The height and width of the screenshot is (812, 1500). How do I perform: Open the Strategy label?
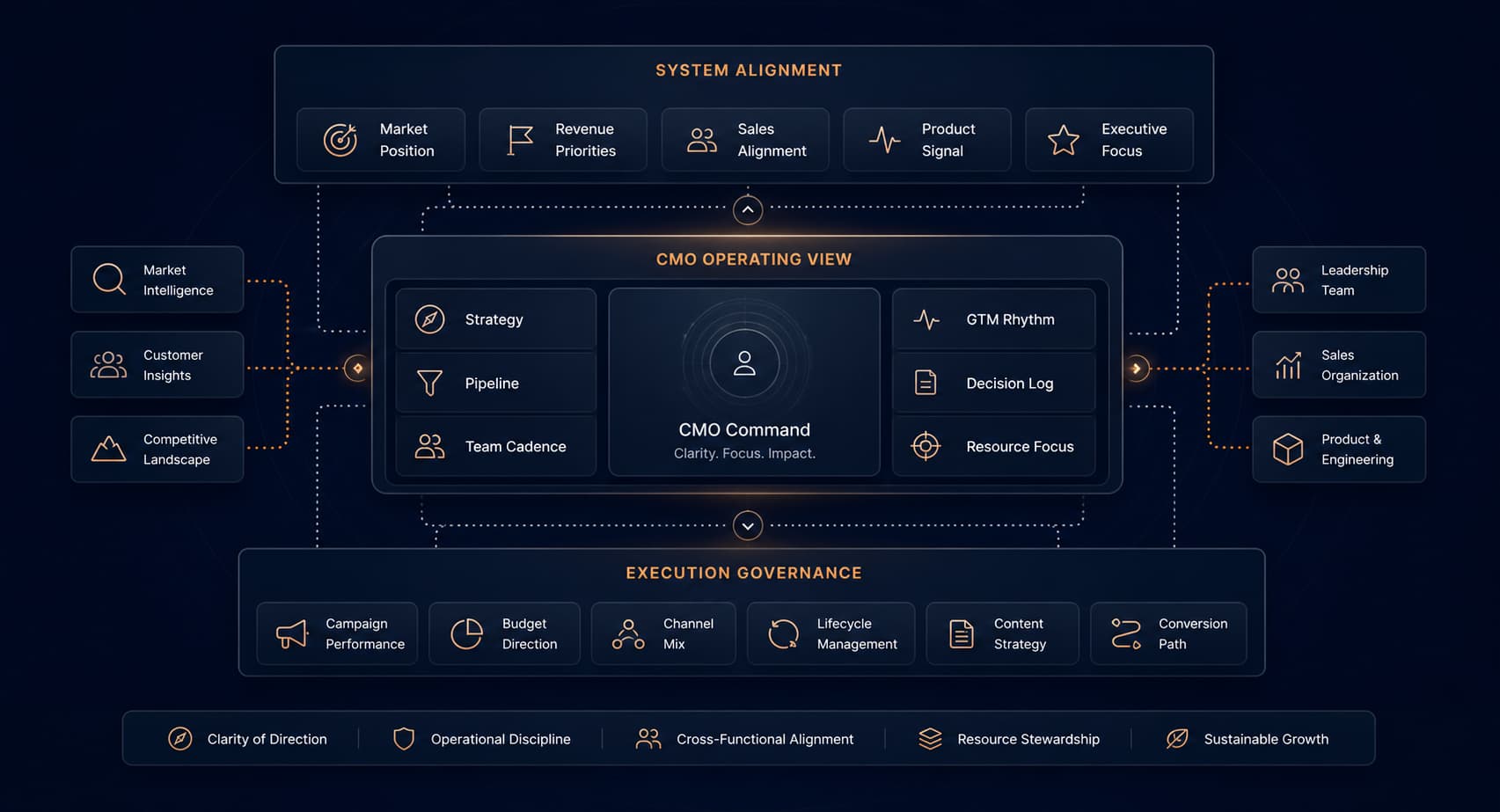click(494, 319)
